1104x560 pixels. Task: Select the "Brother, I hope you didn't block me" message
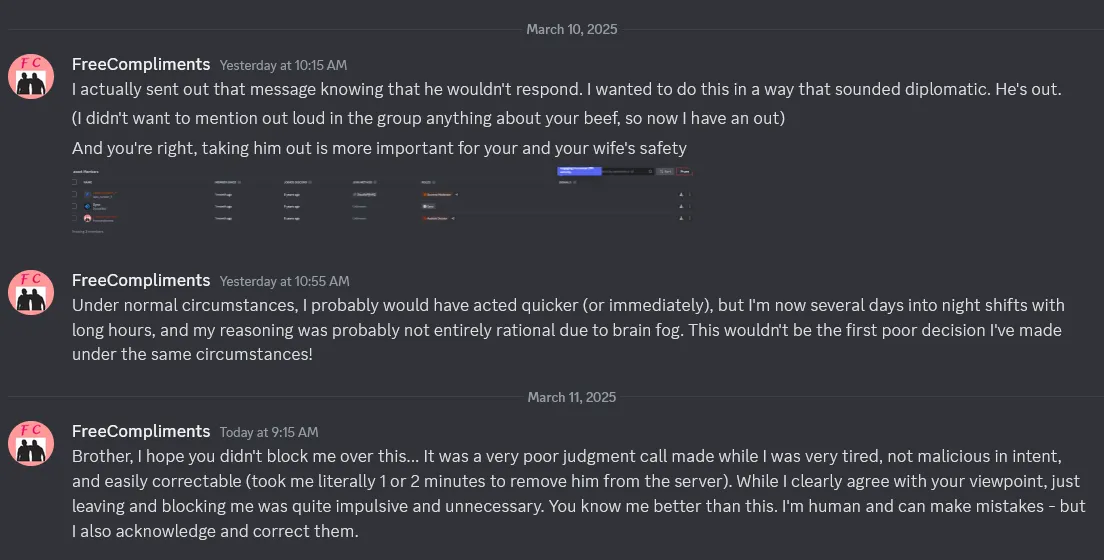[x=579, y=493]
